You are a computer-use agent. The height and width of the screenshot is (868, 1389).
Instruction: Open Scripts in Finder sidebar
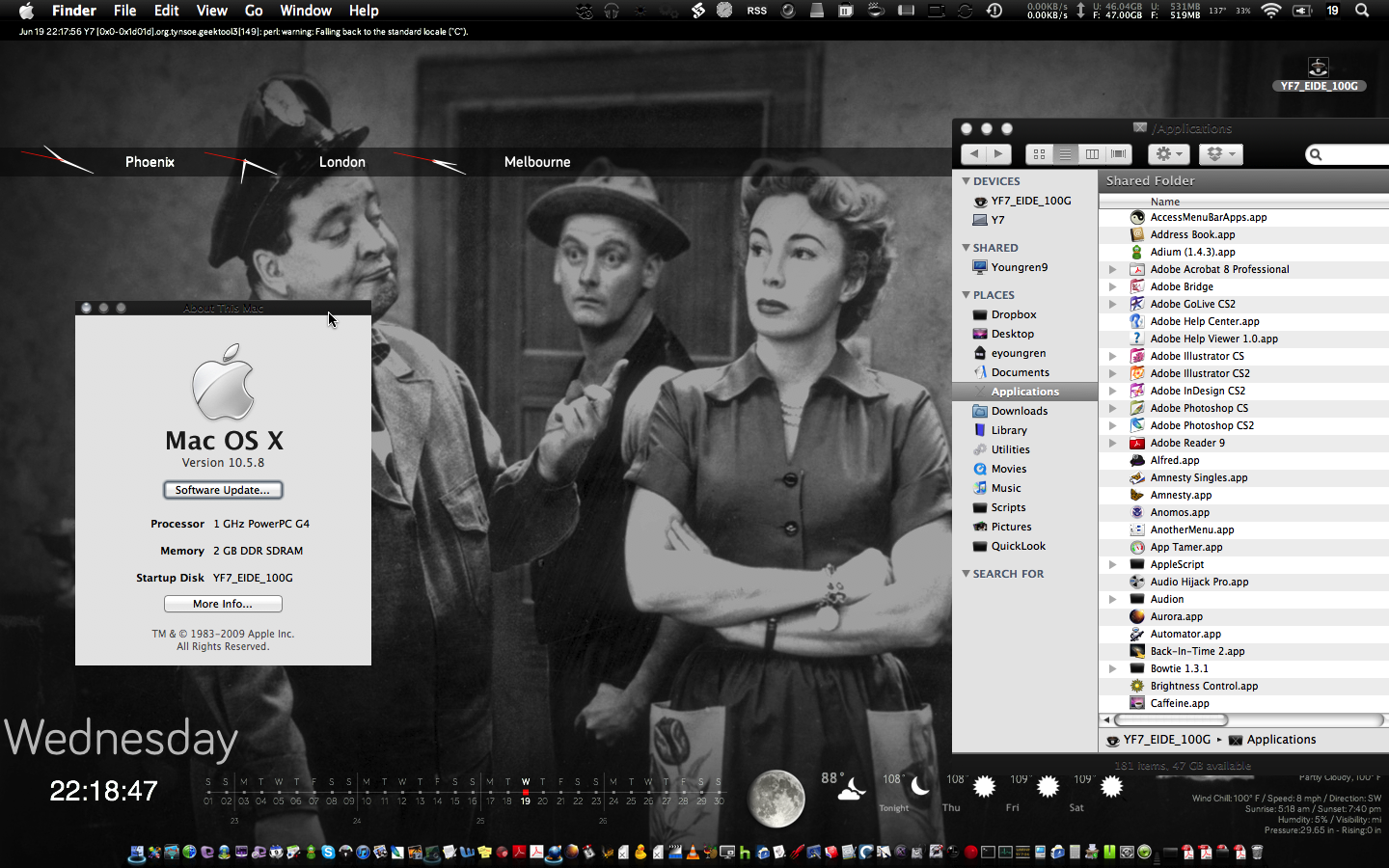[x=1024, y=507]
